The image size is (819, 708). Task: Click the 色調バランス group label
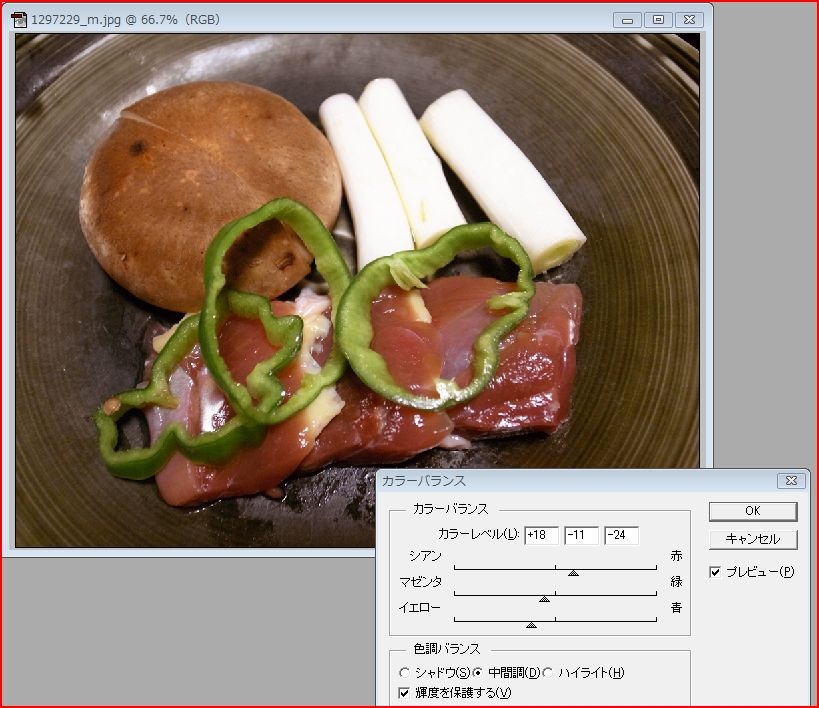point(447,649)
